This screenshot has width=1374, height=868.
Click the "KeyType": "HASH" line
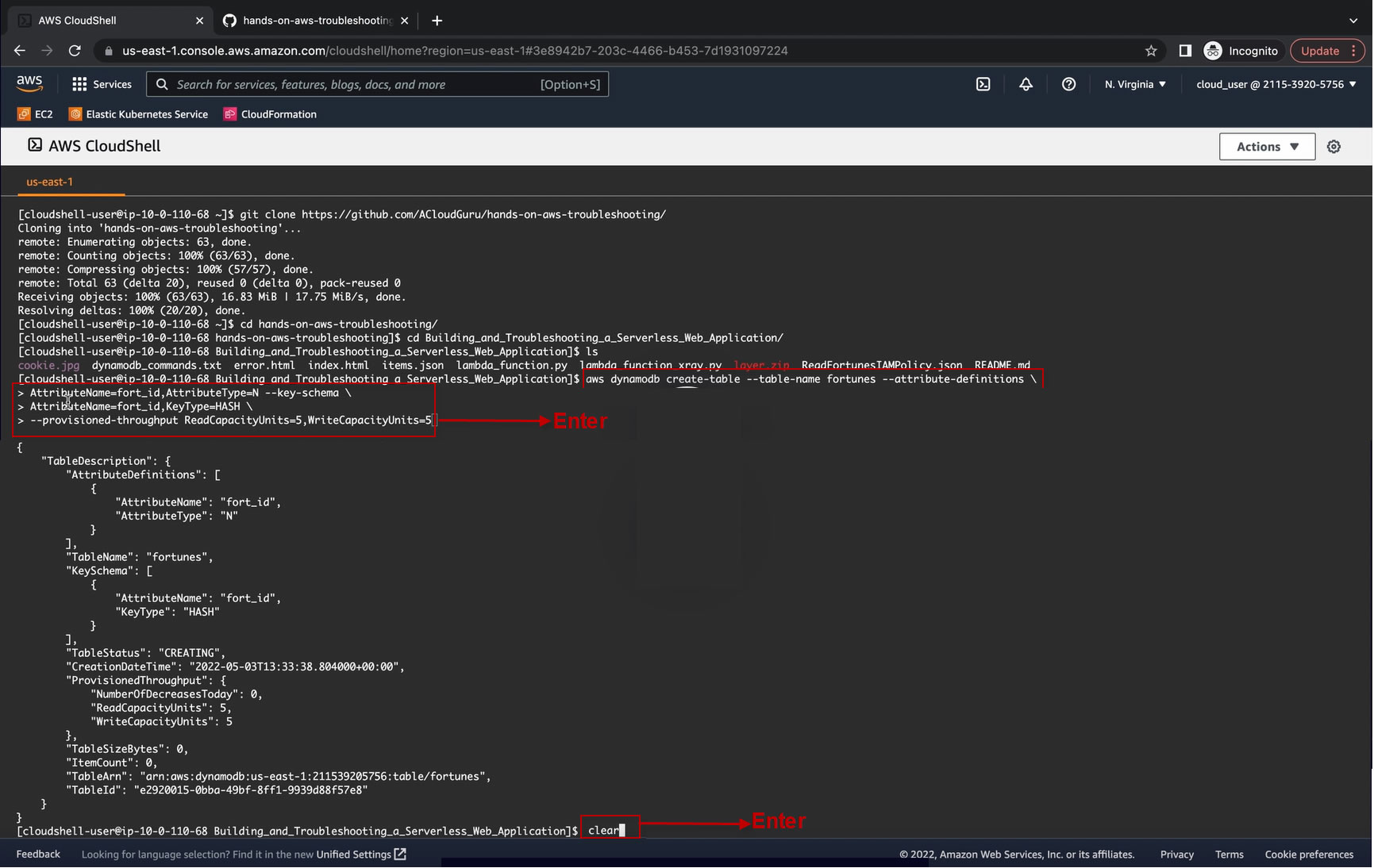(x=167, y=613)
